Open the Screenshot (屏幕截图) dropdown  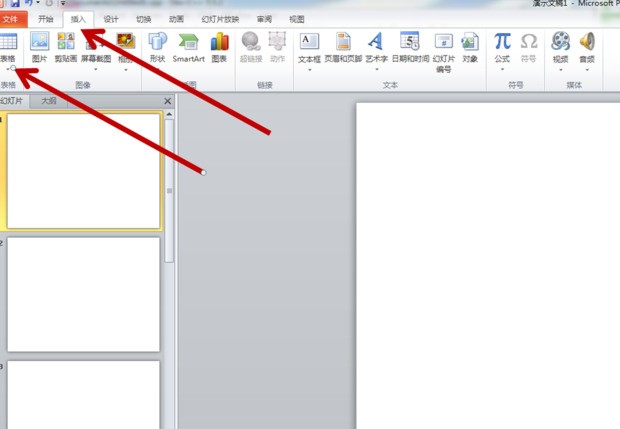pyautogui.click(x=96, y=46)
